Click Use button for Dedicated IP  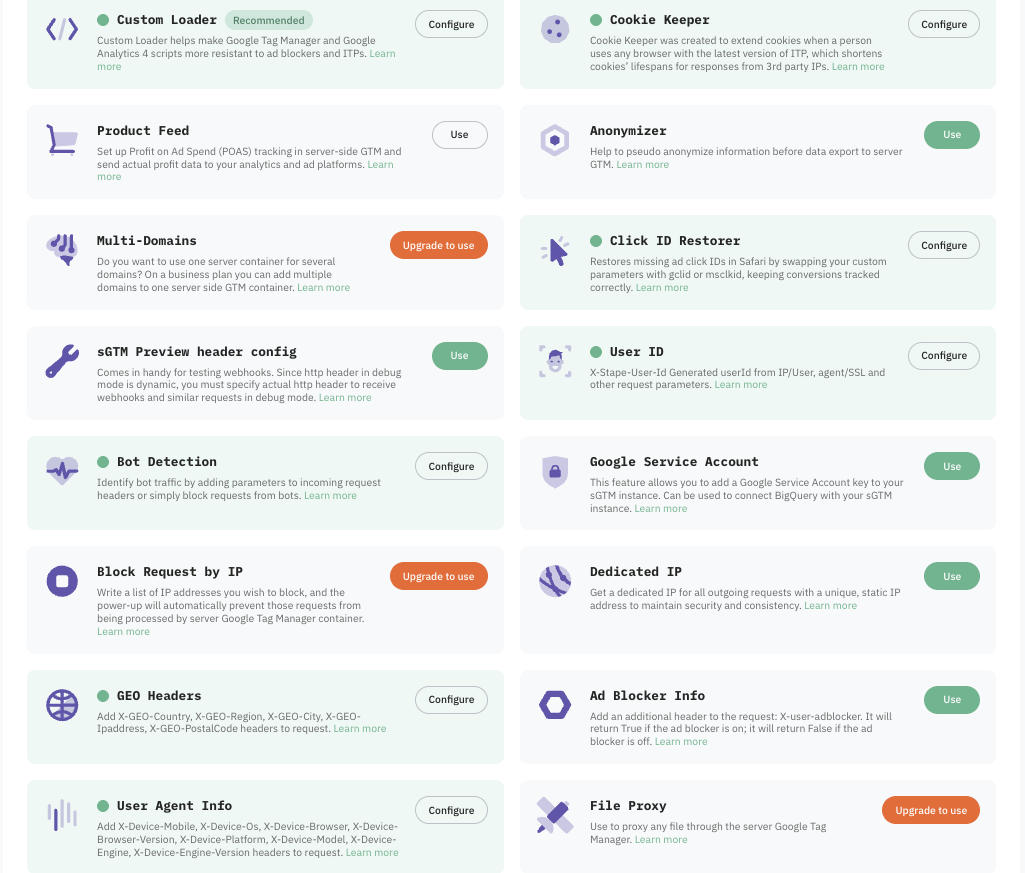tap(951, 576)
